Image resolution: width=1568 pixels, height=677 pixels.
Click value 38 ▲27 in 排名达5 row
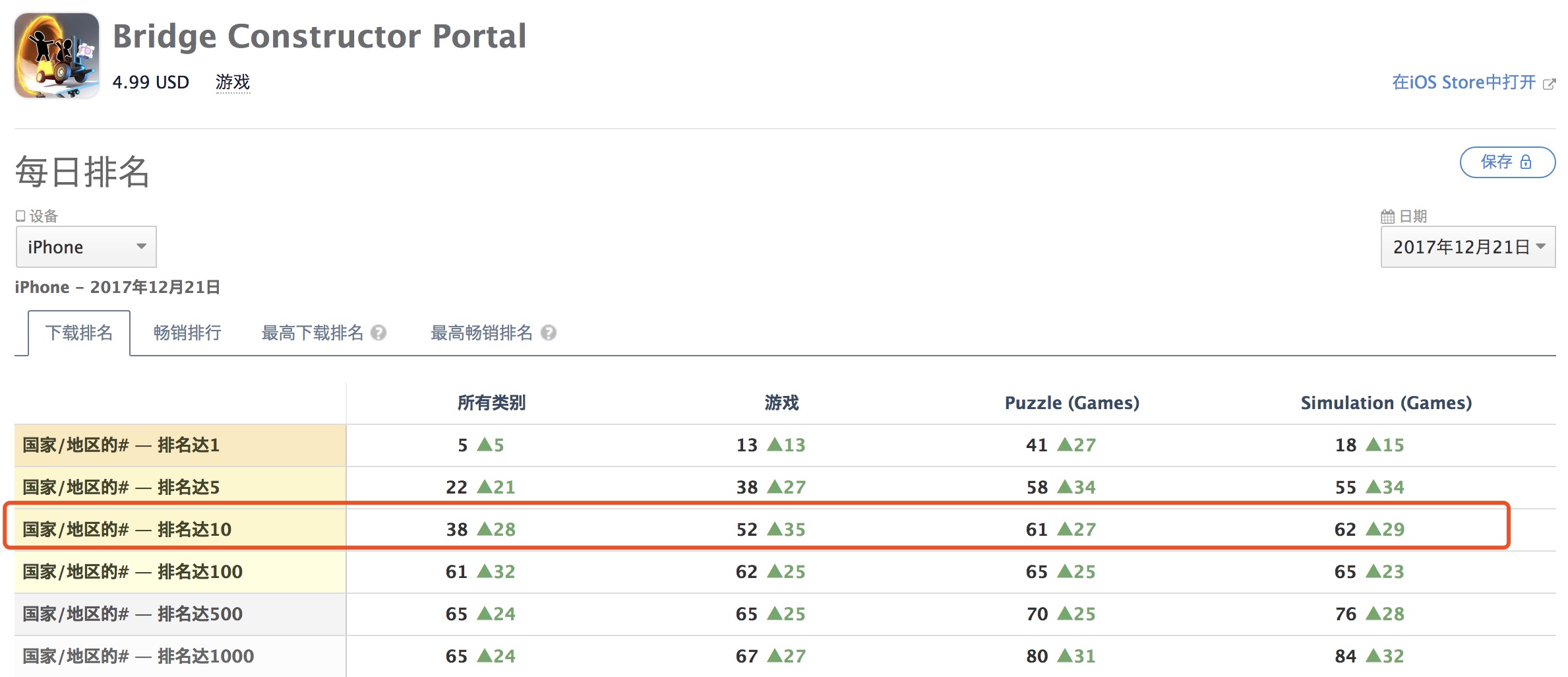click(771, 488)
